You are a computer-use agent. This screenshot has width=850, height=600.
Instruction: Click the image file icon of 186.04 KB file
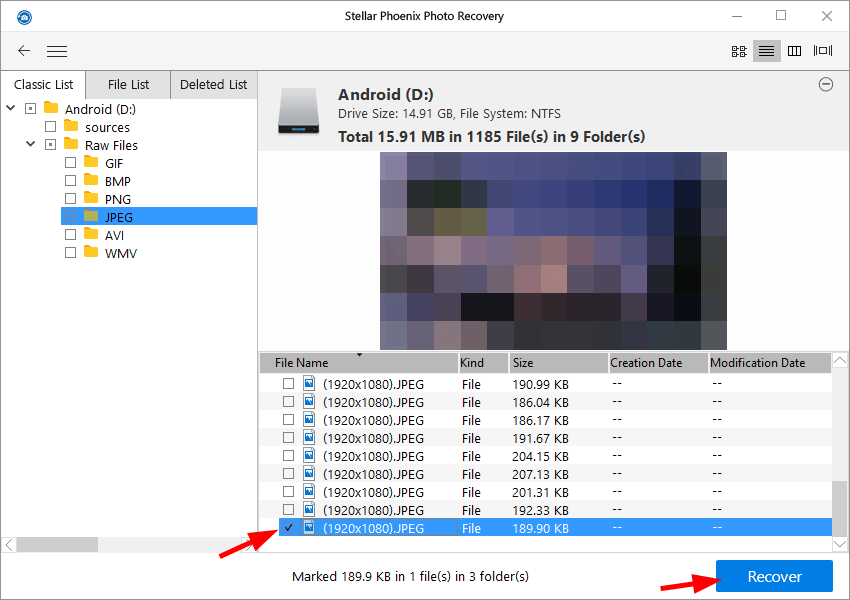coord(309,402)
